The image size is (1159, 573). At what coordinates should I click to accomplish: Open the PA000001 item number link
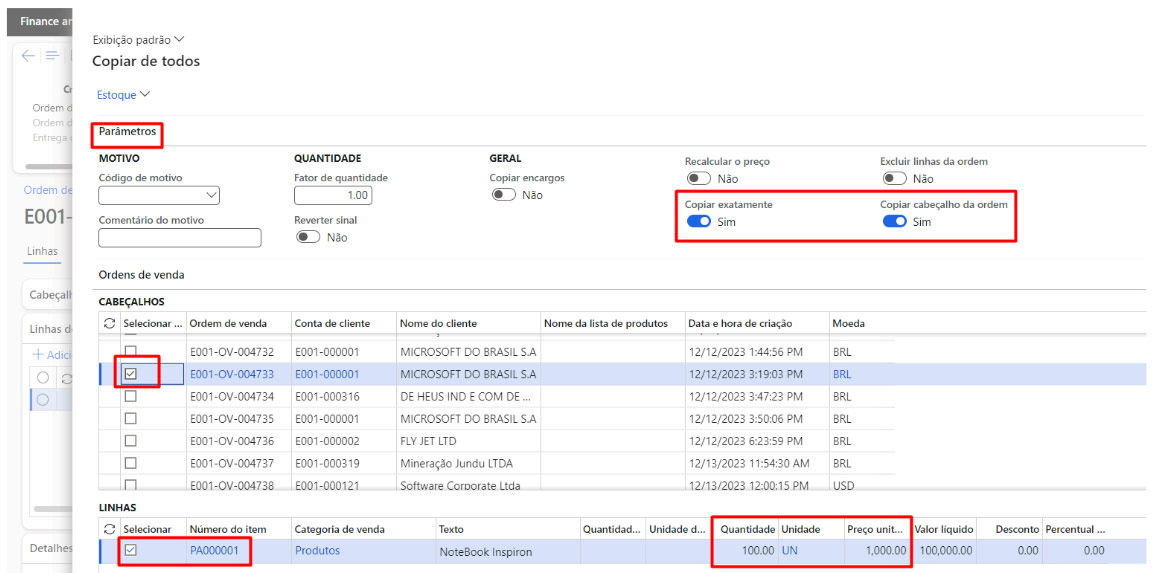215,550
